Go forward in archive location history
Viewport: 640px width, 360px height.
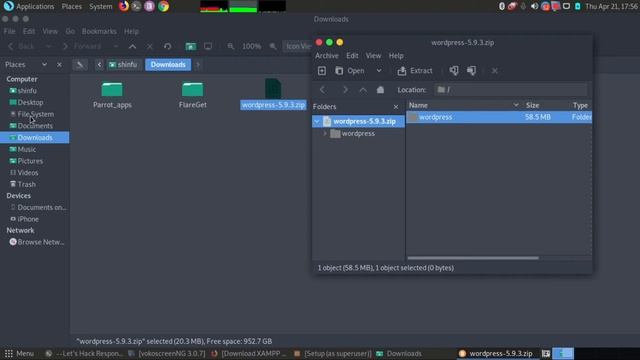pos(345,90)
